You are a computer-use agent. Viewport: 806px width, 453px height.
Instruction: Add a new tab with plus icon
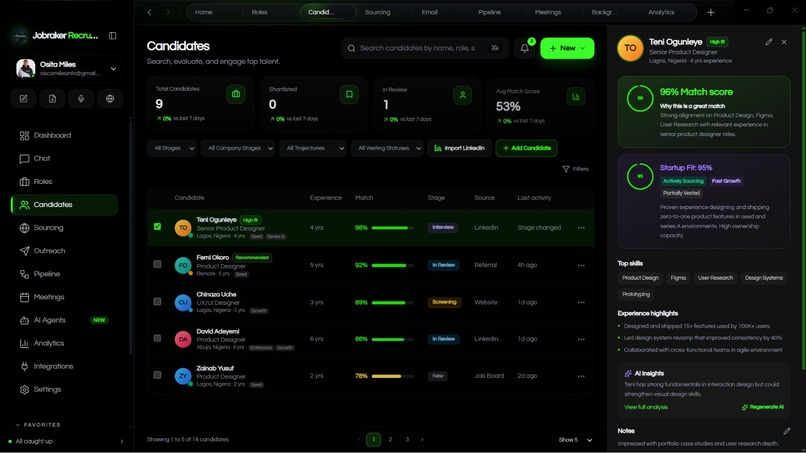(710, 12)
